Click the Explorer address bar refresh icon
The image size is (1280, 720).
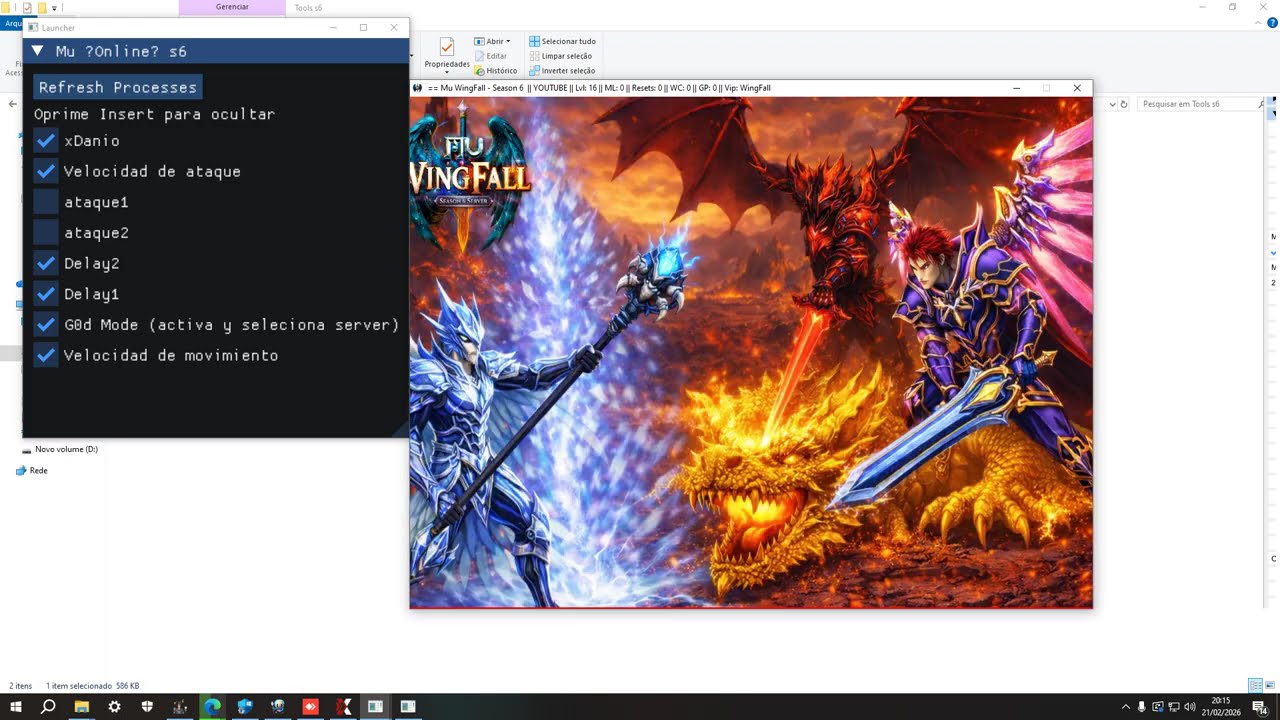tap(1124, 104)
